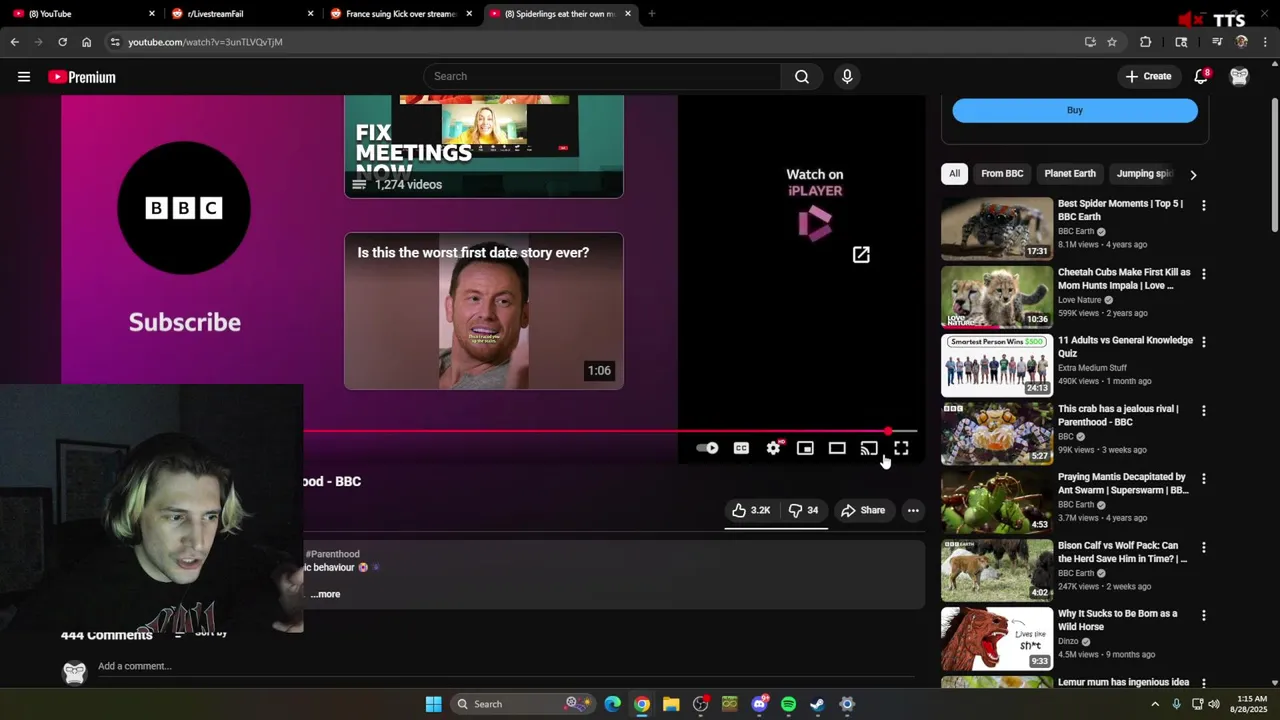Image resolution: width=1280 pixels, height=720 pixels.
Task: Open Spotify from the taskbar
Action: click(788, 704)
